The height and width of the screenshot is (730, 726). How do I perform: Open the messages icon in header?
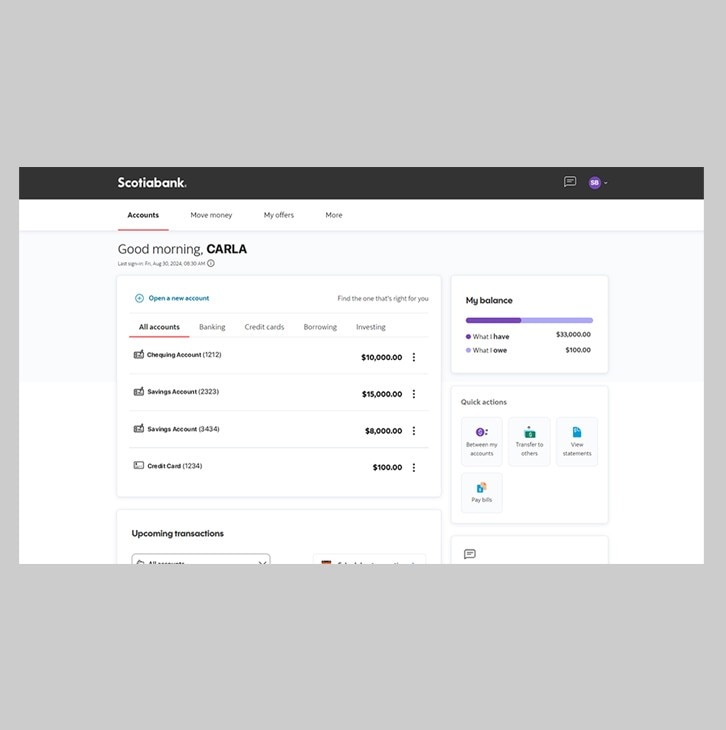570,182
